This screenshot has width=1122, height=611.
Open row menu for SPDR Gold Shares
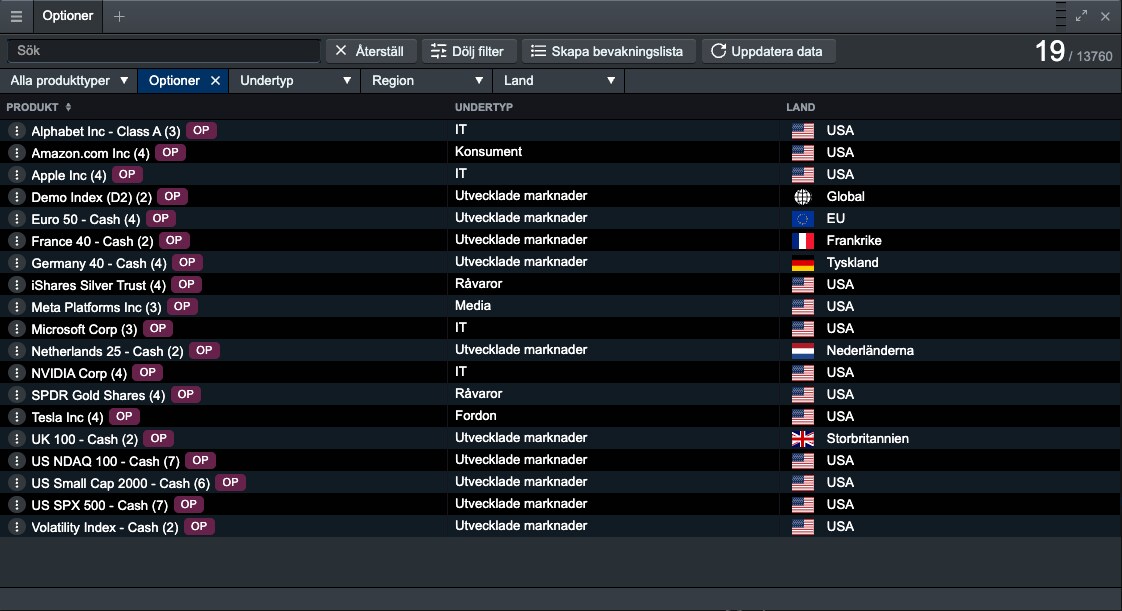pyautogui.click(x=16, y=395)
